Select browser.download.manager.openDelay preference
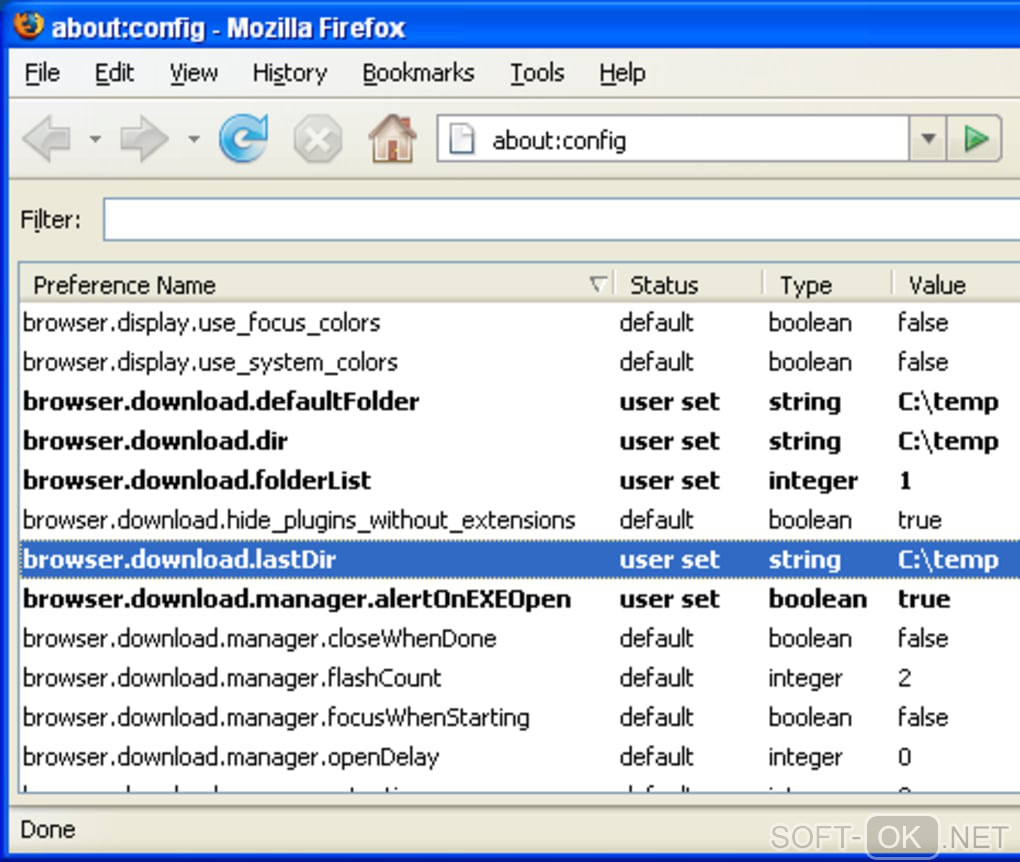This screenshot has height=862, width=1020. pos(231,757)
